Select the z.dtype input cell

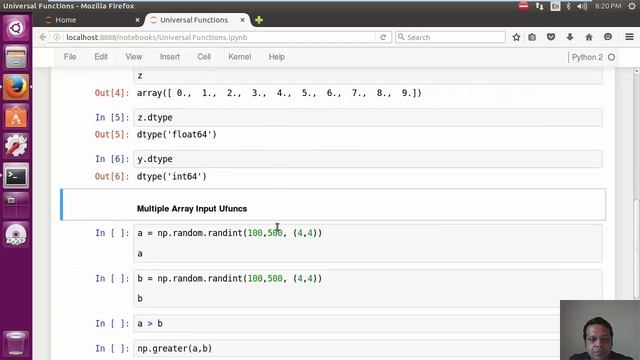[368, 118]
